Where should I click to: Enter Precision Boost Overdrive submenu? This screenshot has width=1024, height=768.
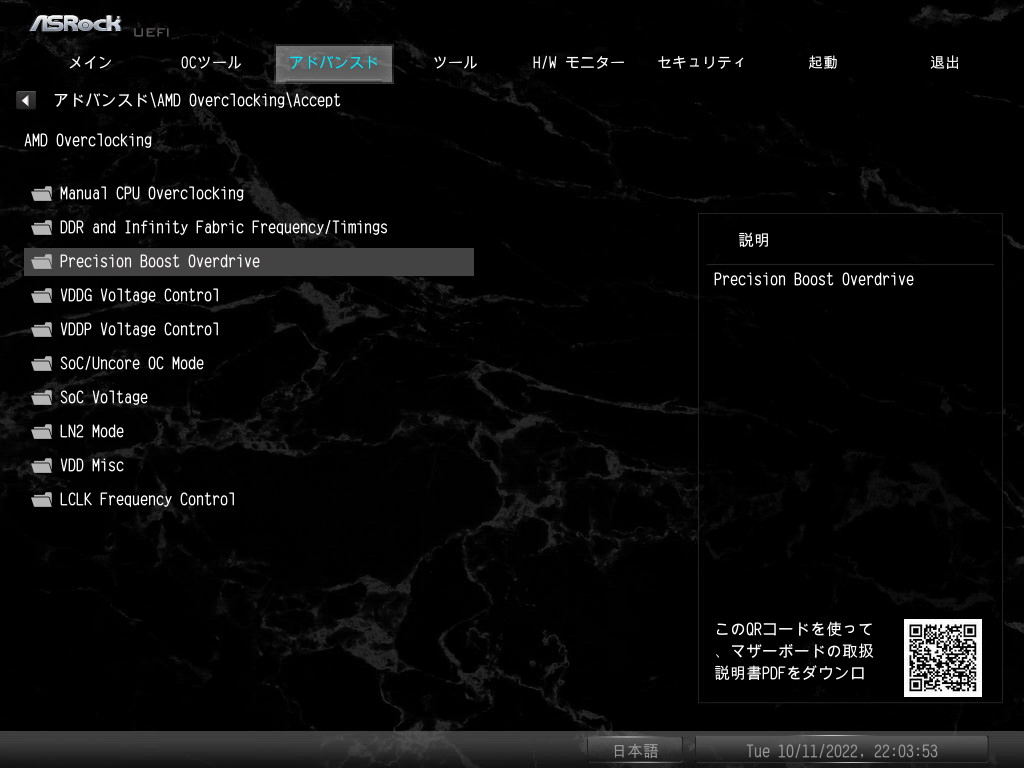pos(249,262)
